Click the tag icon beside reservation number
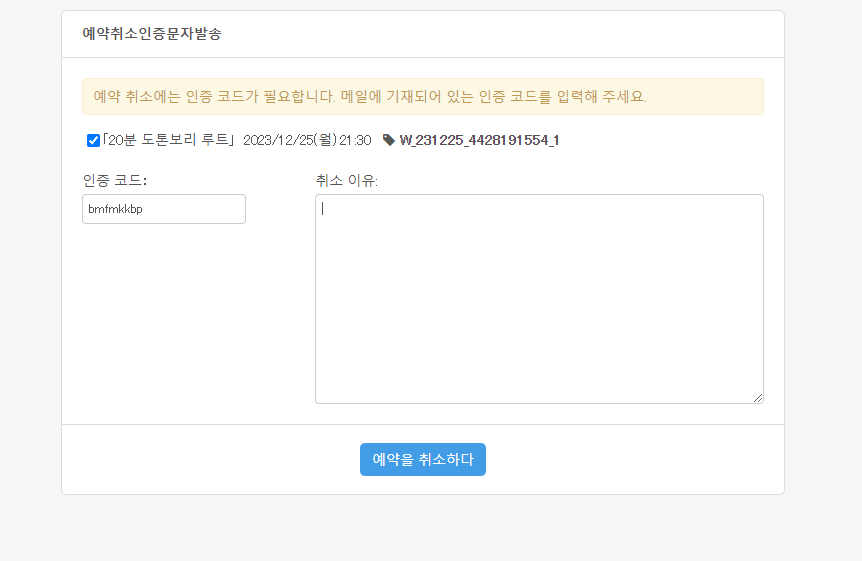The height and width of the screenshot is (561, 862). pyautogui.click(x=389, y=140)
